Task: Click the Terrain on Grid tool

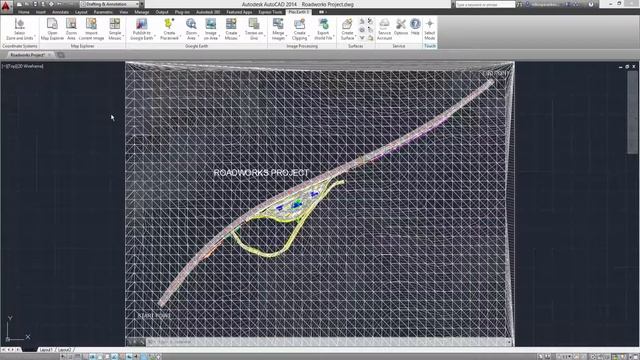Action: [x=254, y=29]
